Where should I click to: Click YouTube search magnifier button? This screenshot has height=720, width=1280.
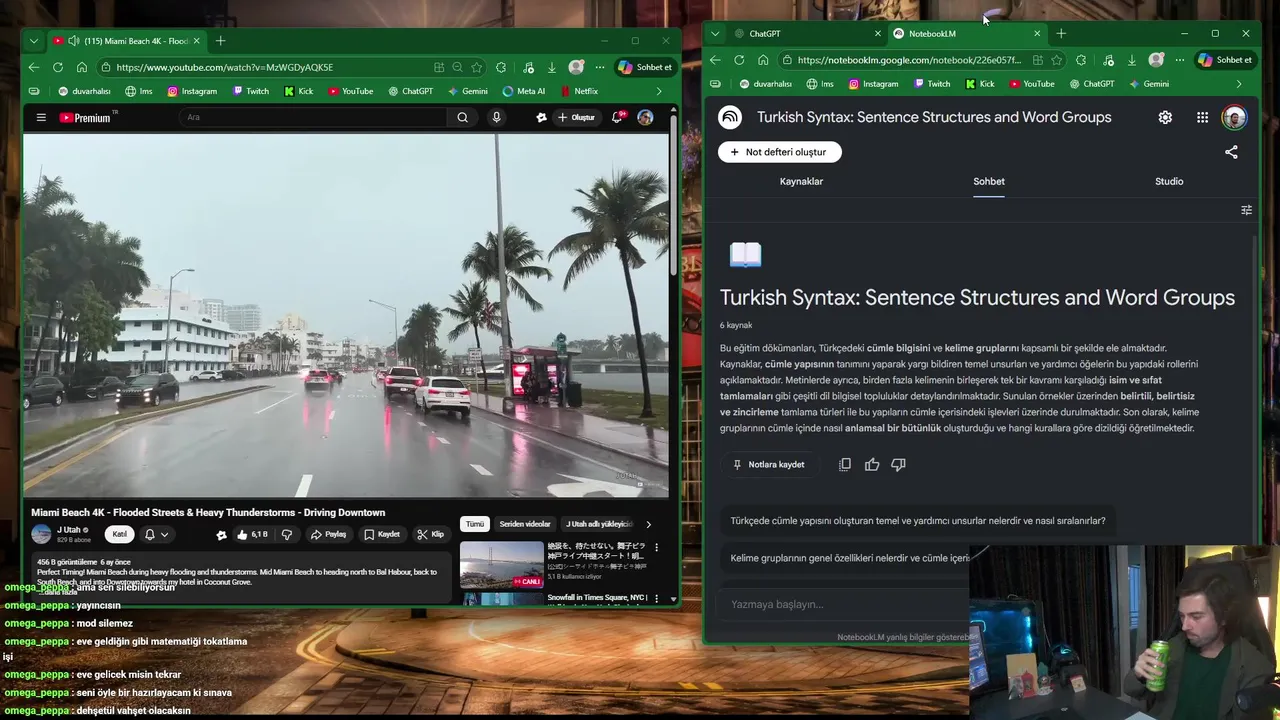pos(462,117)
